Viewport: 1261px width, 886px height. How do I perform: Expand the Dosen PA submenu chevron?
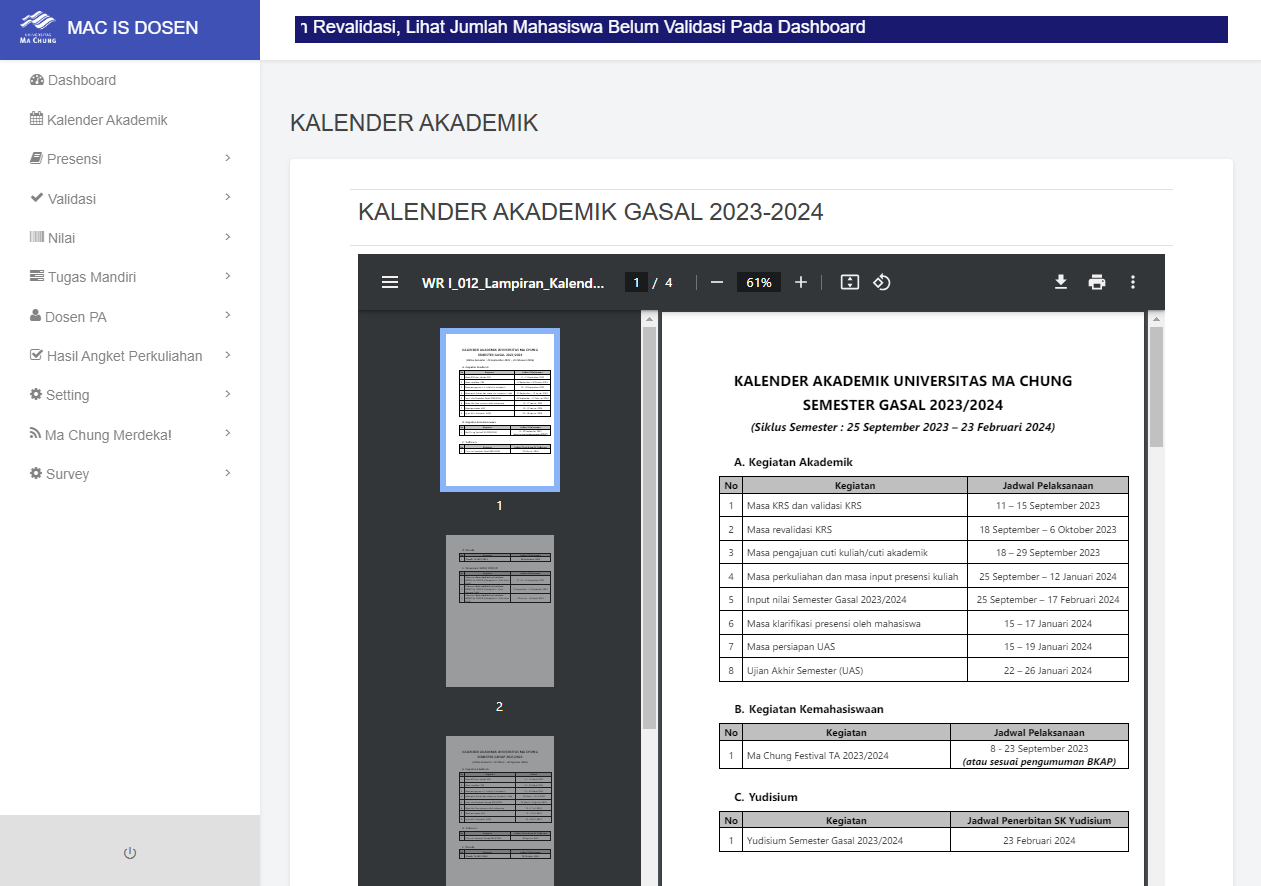coord(228,315)
